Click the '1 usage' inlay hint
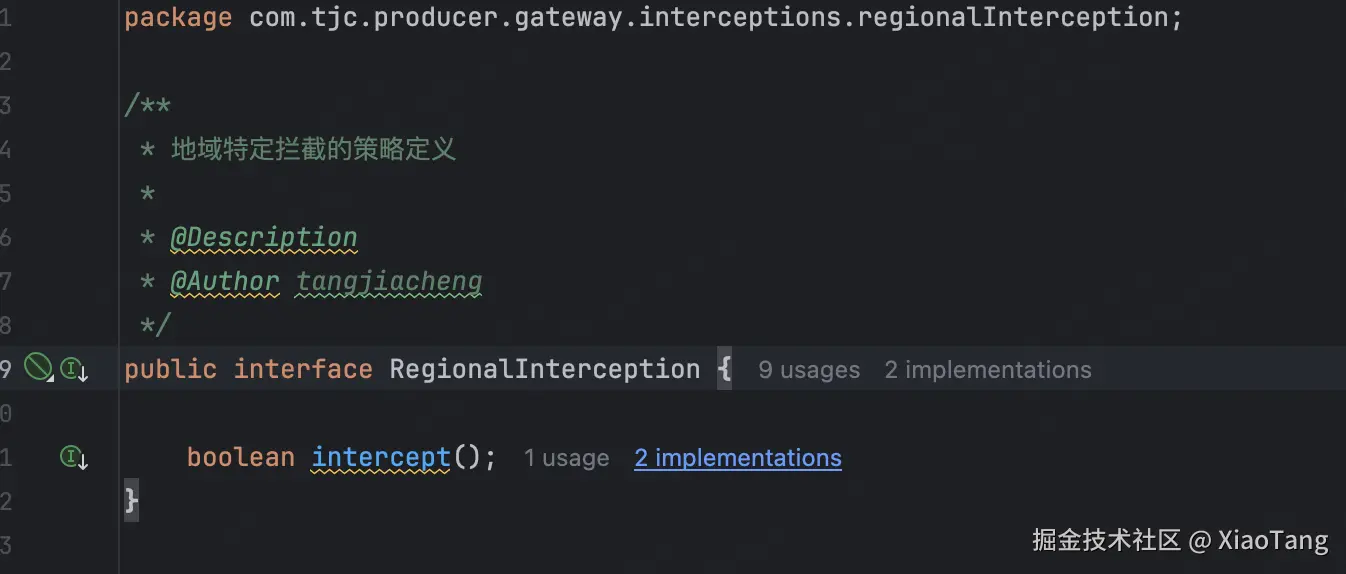Image resolution: width=1346 pixels, height=574 pixels. coord(566,458)
